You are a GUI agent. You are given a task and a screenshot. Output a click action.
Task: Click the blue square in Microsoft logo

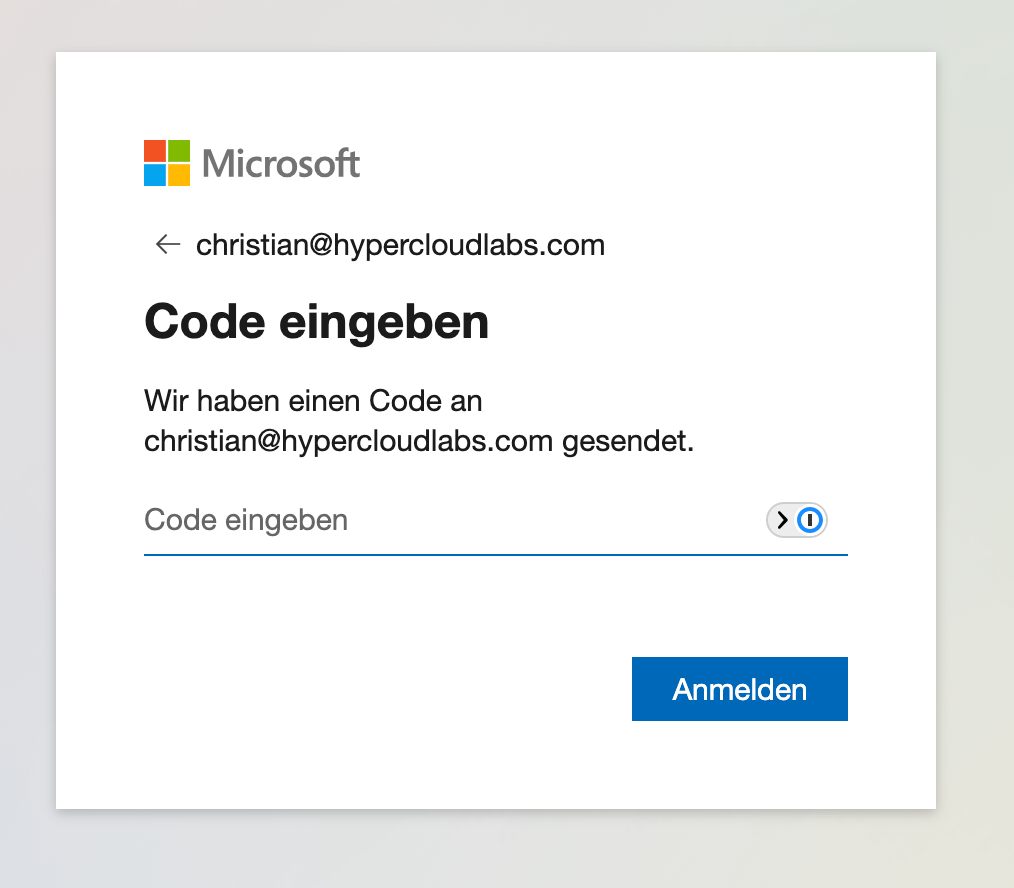point(155,175)
